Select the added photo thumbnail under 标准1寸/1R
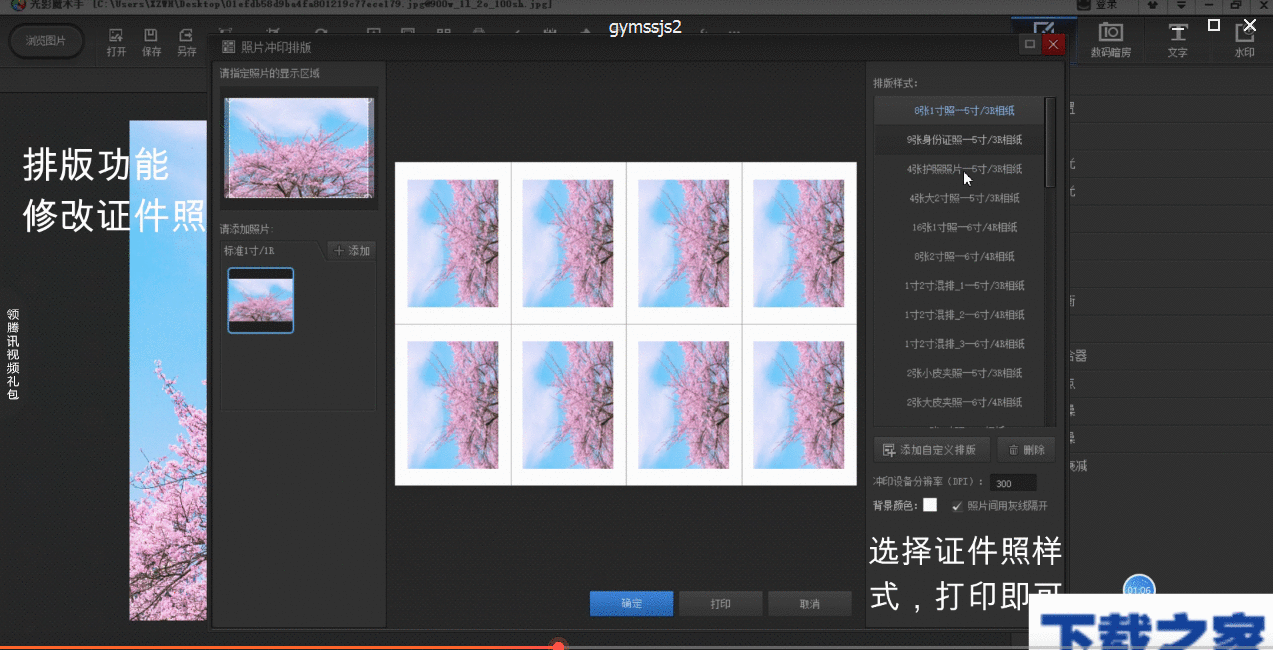This screenshot has height=650, width=1273. [x=261, y=300]
